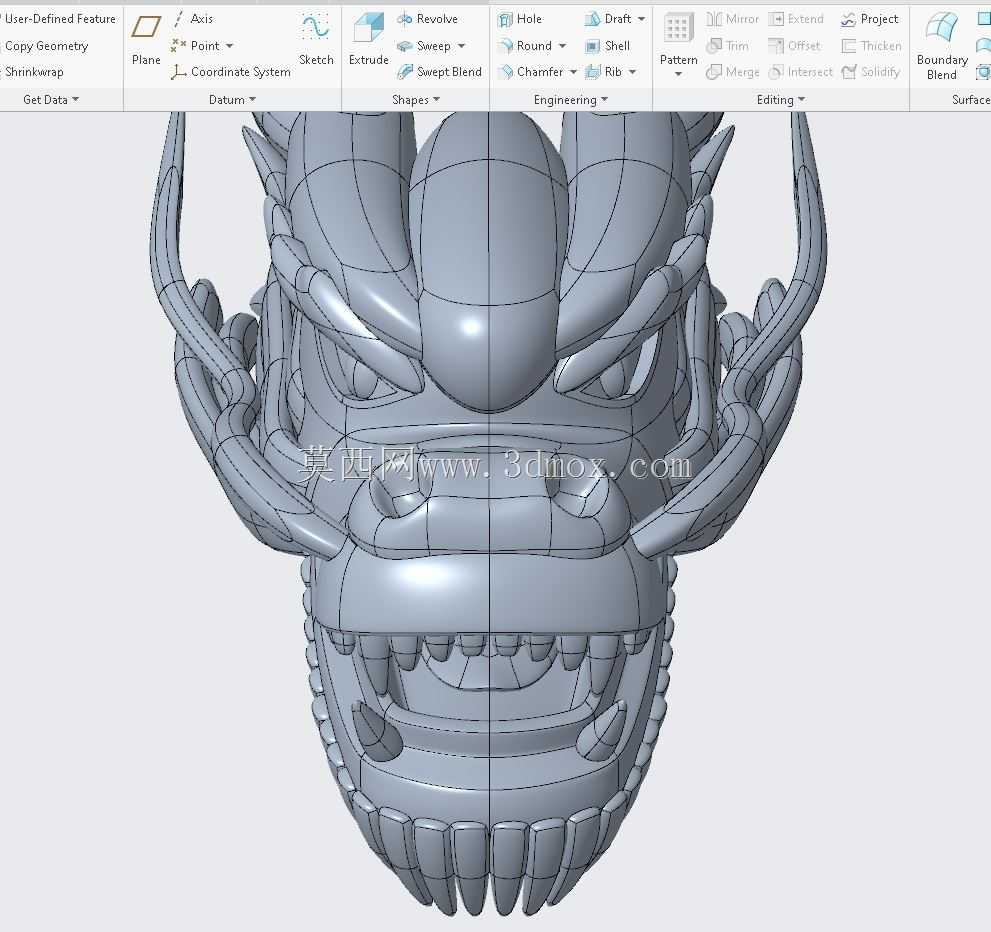Expand the Pattern dropdown arrow

pos(678,75)
